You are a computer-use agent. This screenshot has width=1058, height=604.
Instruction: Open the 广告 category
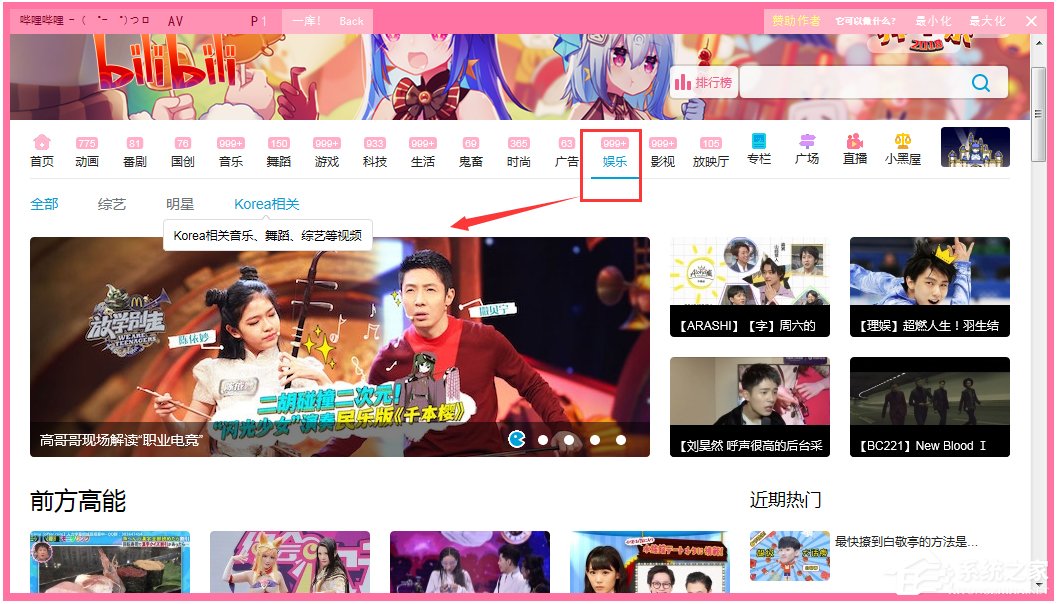[567, 152]
